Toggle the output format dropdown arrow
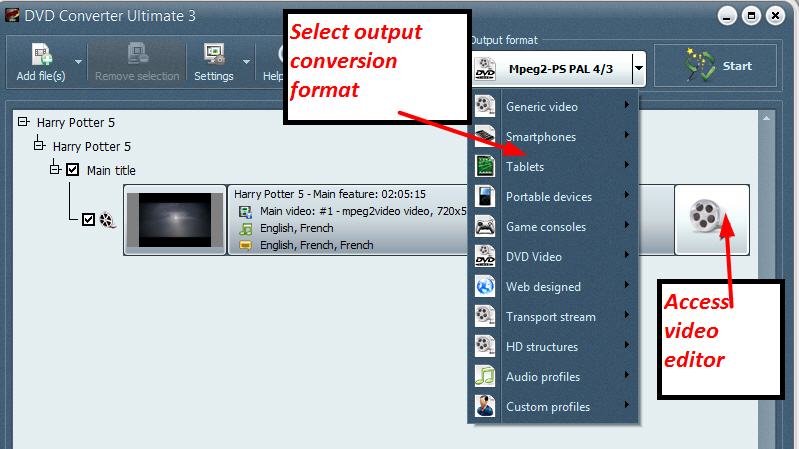Viewport: 799px width, 449px height. pyautogui.click(x=639, y=68)
